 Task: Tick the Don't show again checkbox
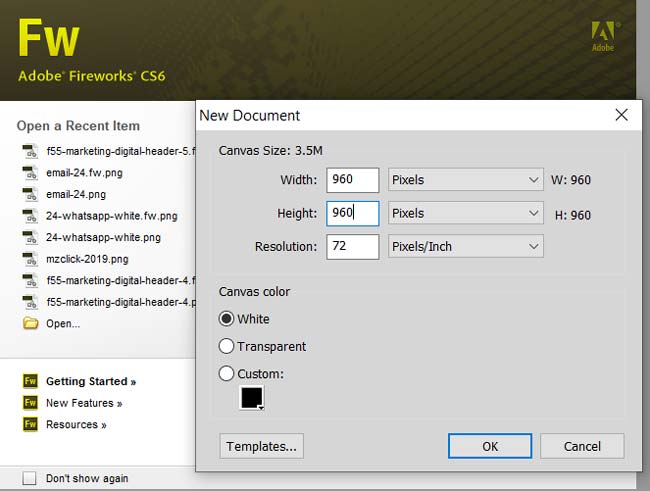click(29, 478)
